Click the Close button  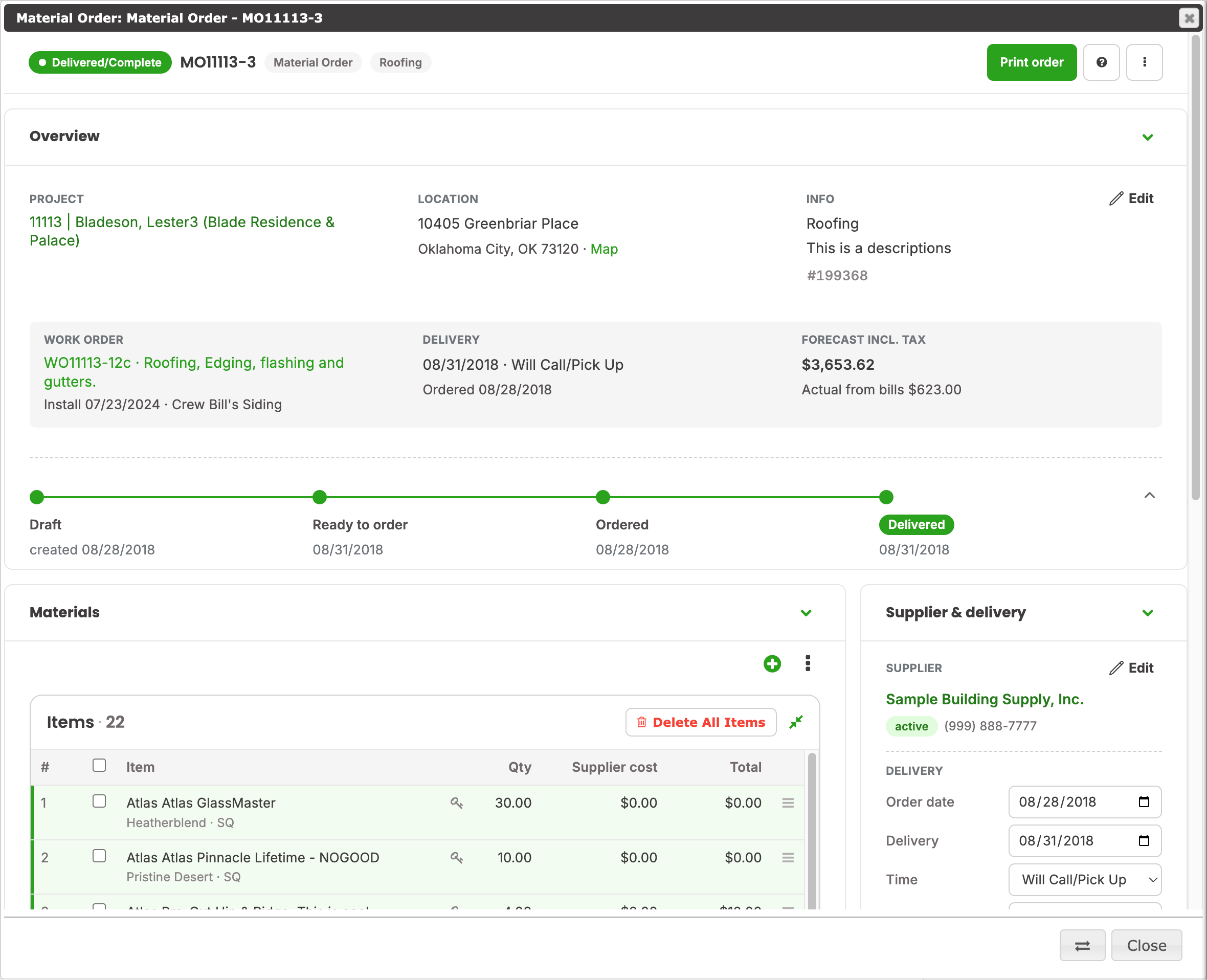coord(1146,946)
